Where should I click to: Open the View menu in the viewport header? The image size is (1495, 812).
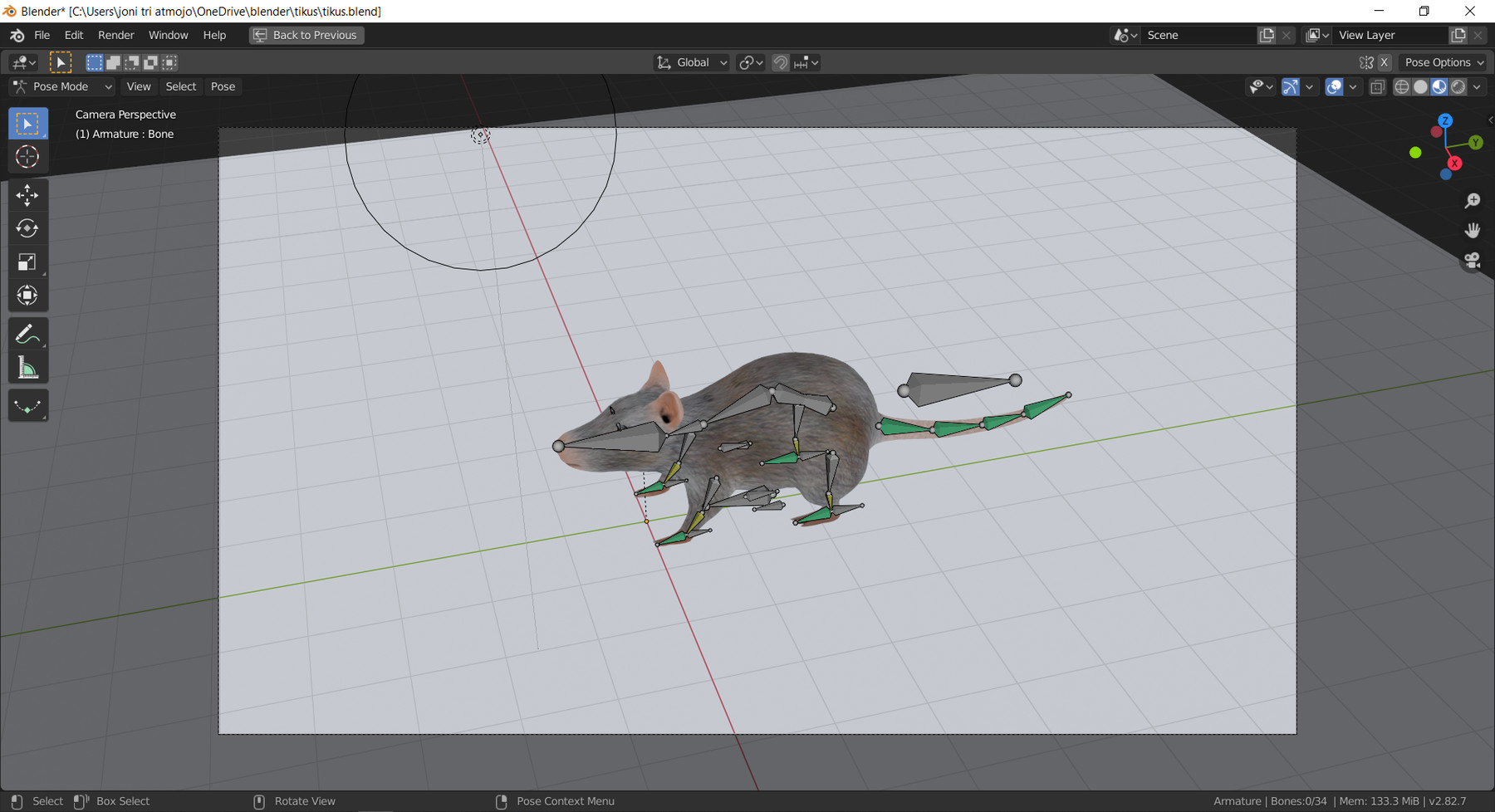click(138, 86)
